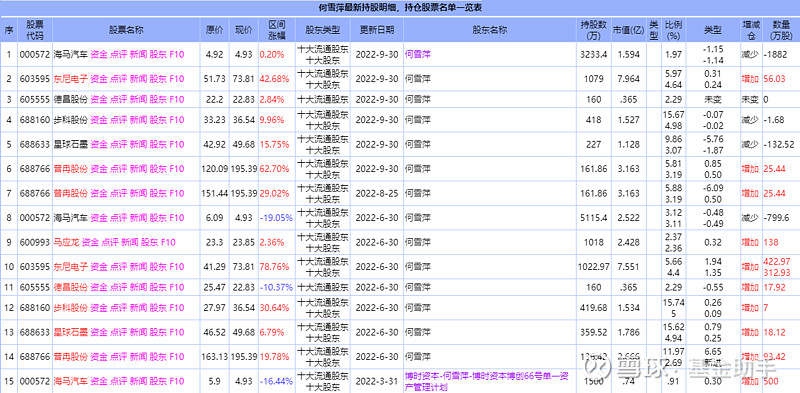
Task: Click F10 link for 普冉股份 row 6
Action: [x=176, y=169]
